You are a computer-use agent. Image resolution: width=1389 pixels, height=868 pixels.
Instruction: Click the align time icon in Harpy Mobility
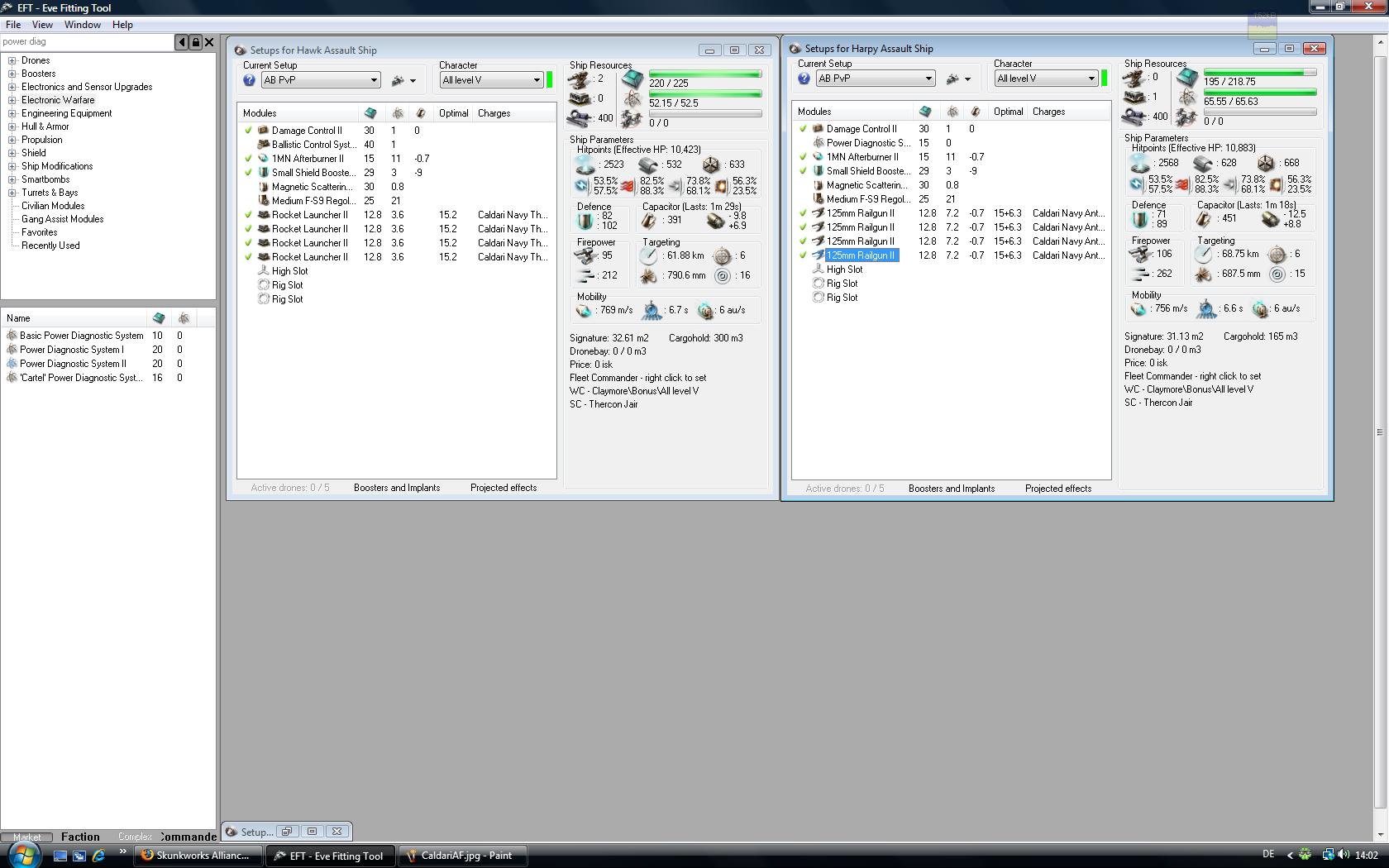click(1207, 308)
